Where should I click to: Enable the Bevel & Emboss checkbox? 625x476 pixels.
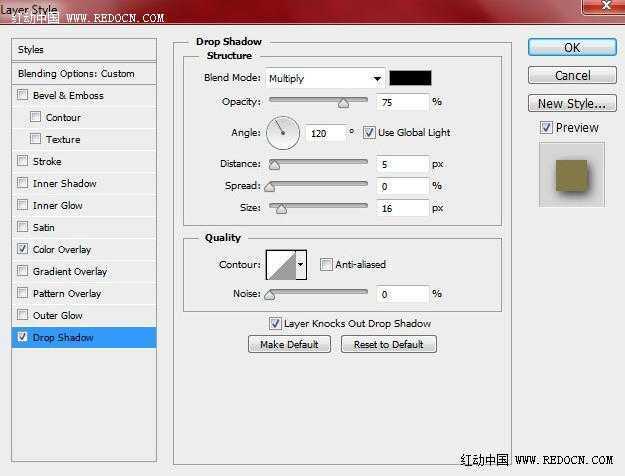tap(23, 95)
